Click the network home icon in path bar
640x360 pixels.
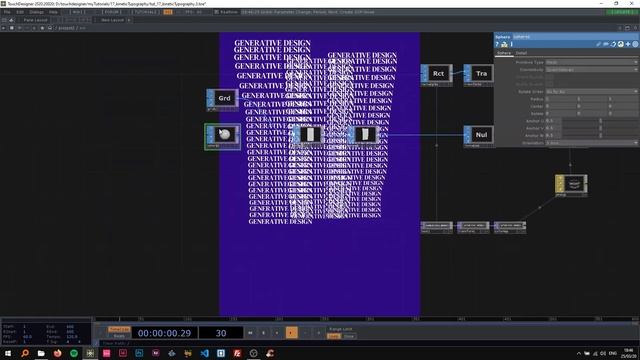(50, 28)
